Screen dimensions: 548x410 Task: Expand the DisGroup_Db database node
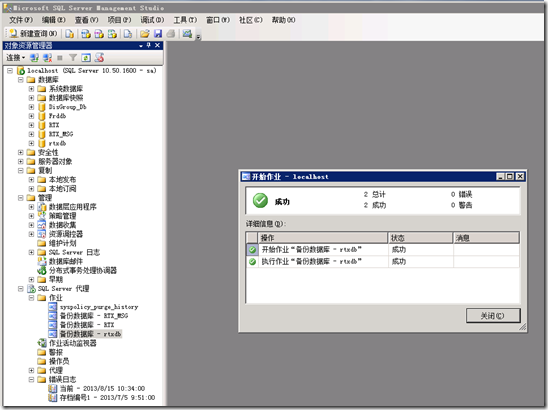click(x=31, y=107)
